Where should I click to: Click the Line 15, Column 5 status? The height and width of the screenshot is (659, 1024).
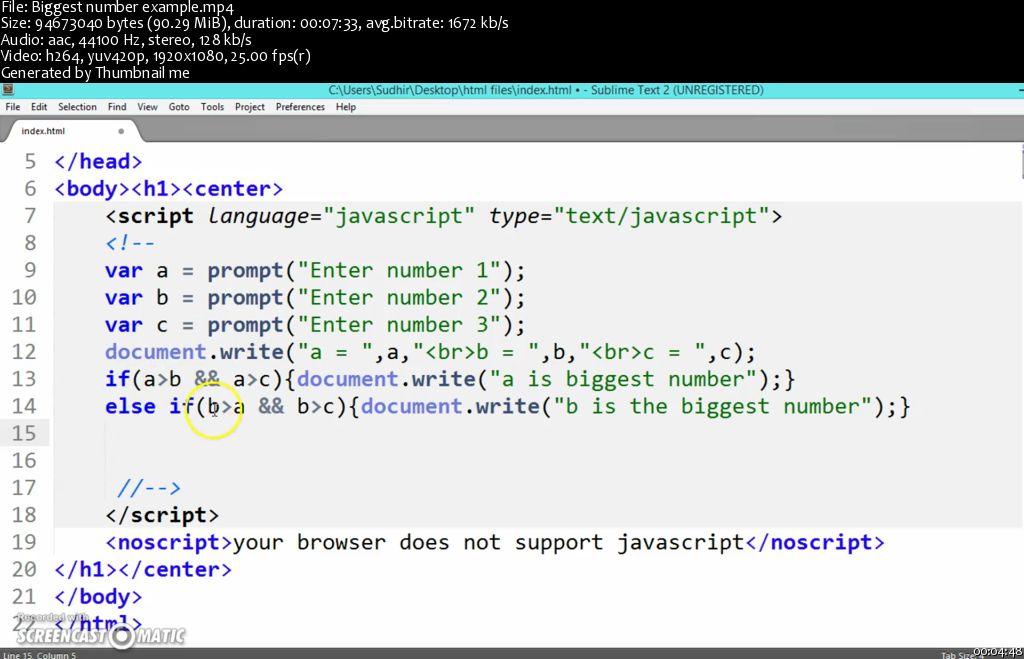tap(40, 655)
